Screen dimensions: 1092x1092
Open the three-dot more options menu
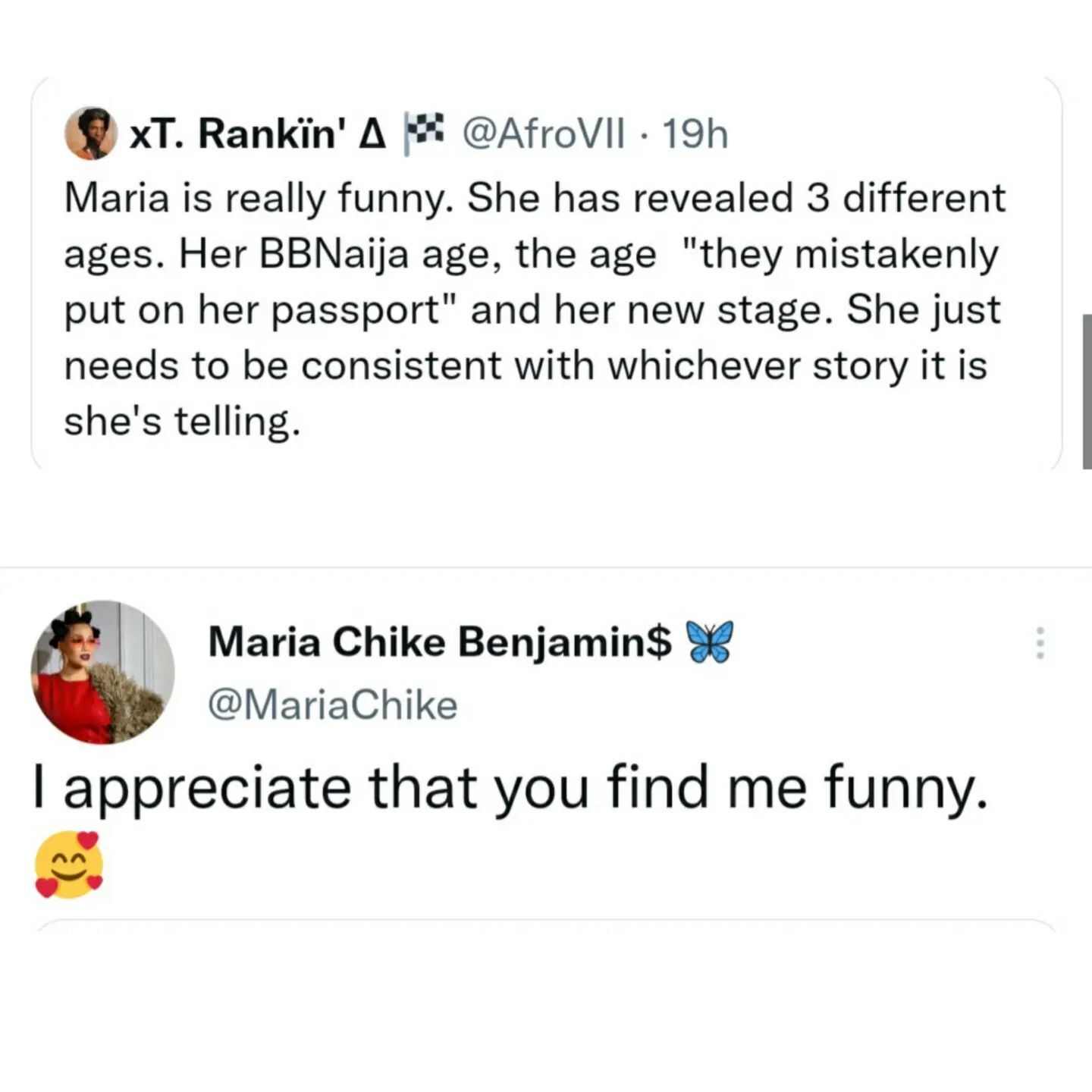(x=1040, y=642)
